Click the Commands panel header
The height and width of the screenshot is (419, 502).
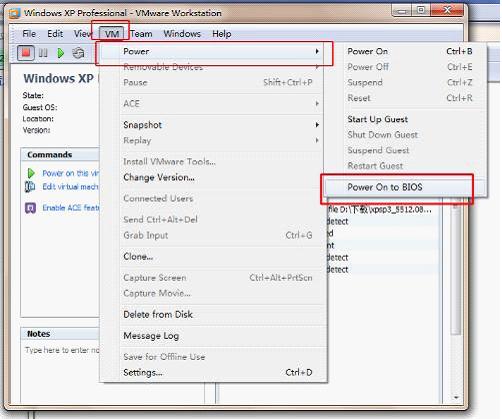(60, 155)
